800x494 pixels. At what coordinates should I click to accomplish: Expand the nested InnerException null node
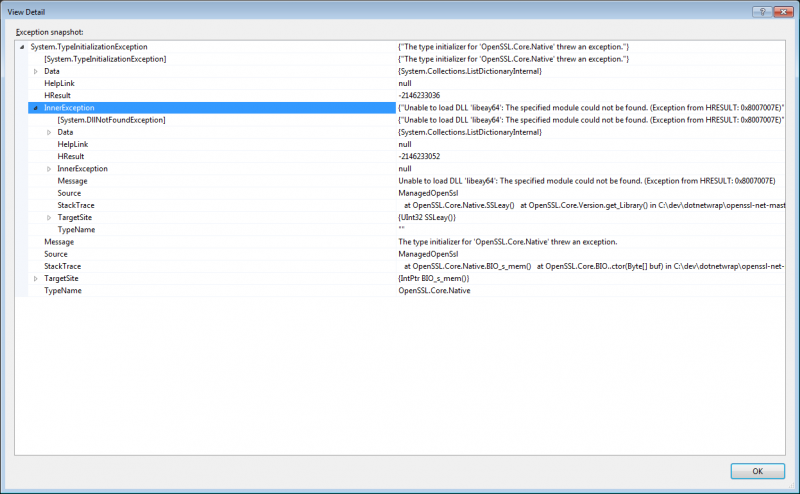point(49,169)
